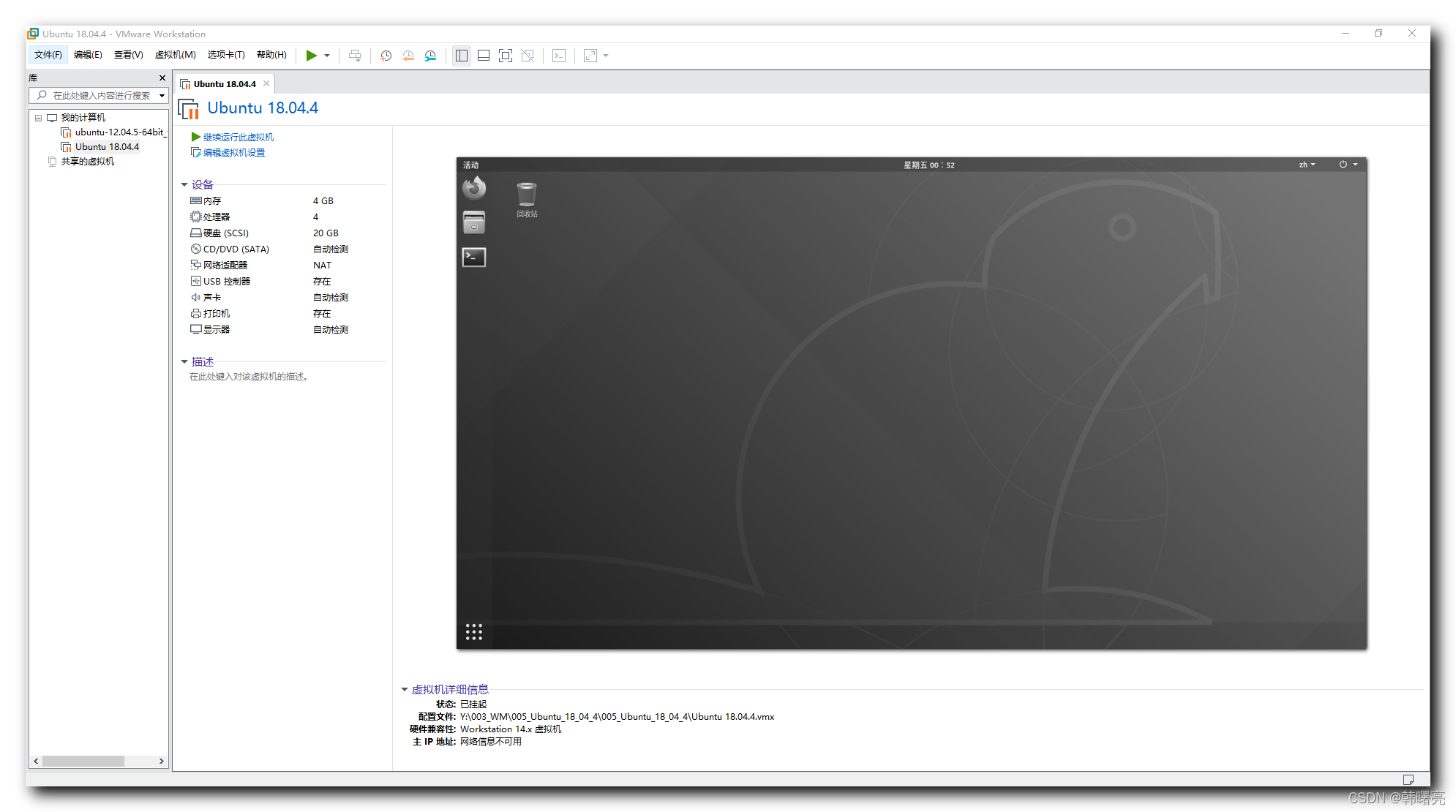Image resolution: width=1456 pixels, height=812 pixels.
Task: Click the stretch guest display icon
Action: pyautogui.click(x=590, y=56)
